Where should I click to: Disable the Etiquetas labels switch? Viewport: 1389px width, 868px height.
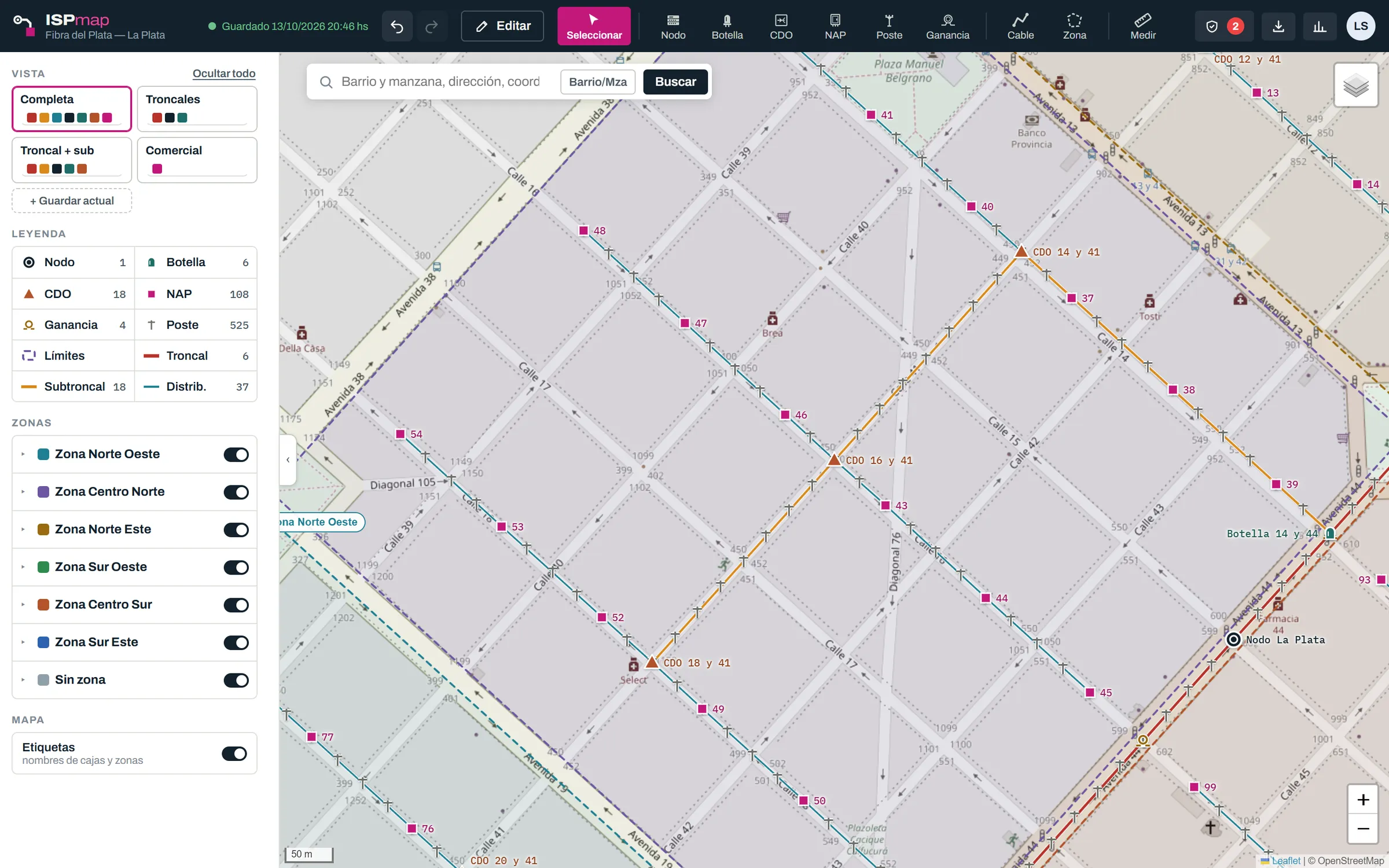click(234, 753)
